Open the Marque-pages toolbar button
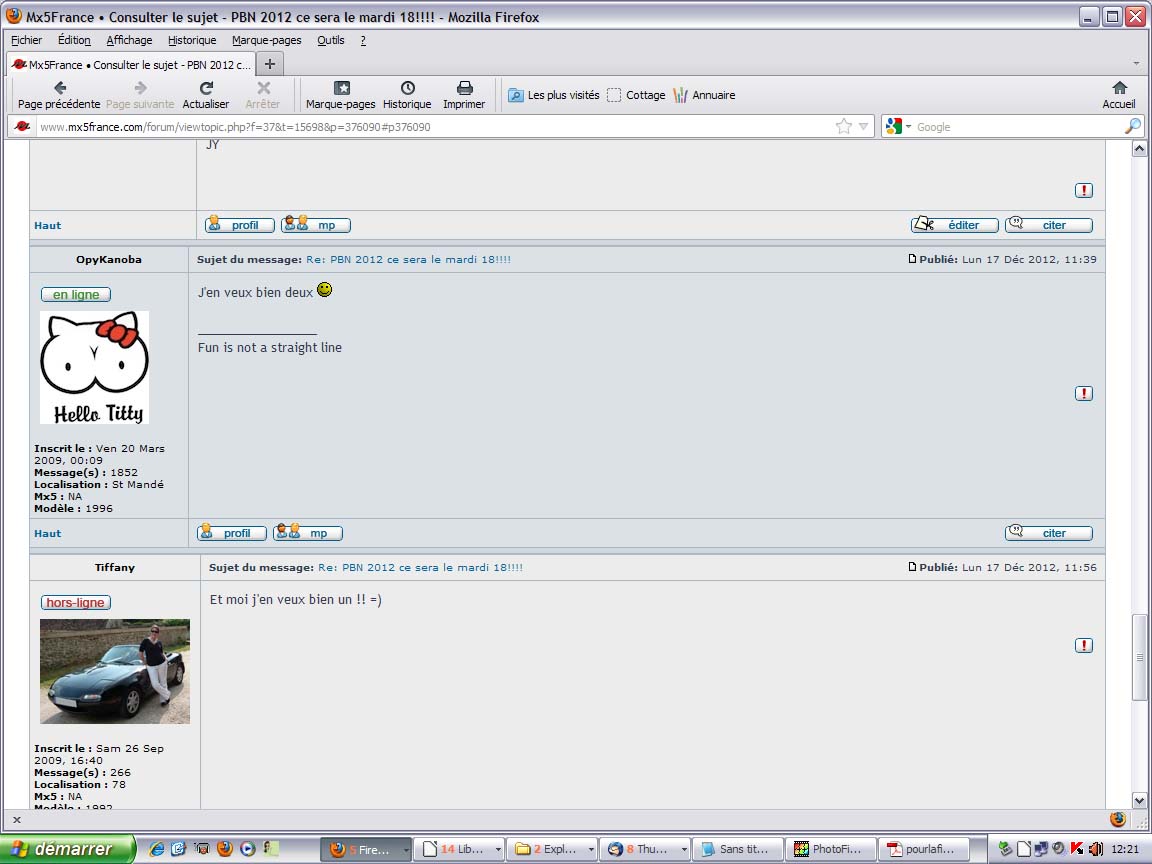Screen dimensions: 1152x864 (x=340, y=95)
